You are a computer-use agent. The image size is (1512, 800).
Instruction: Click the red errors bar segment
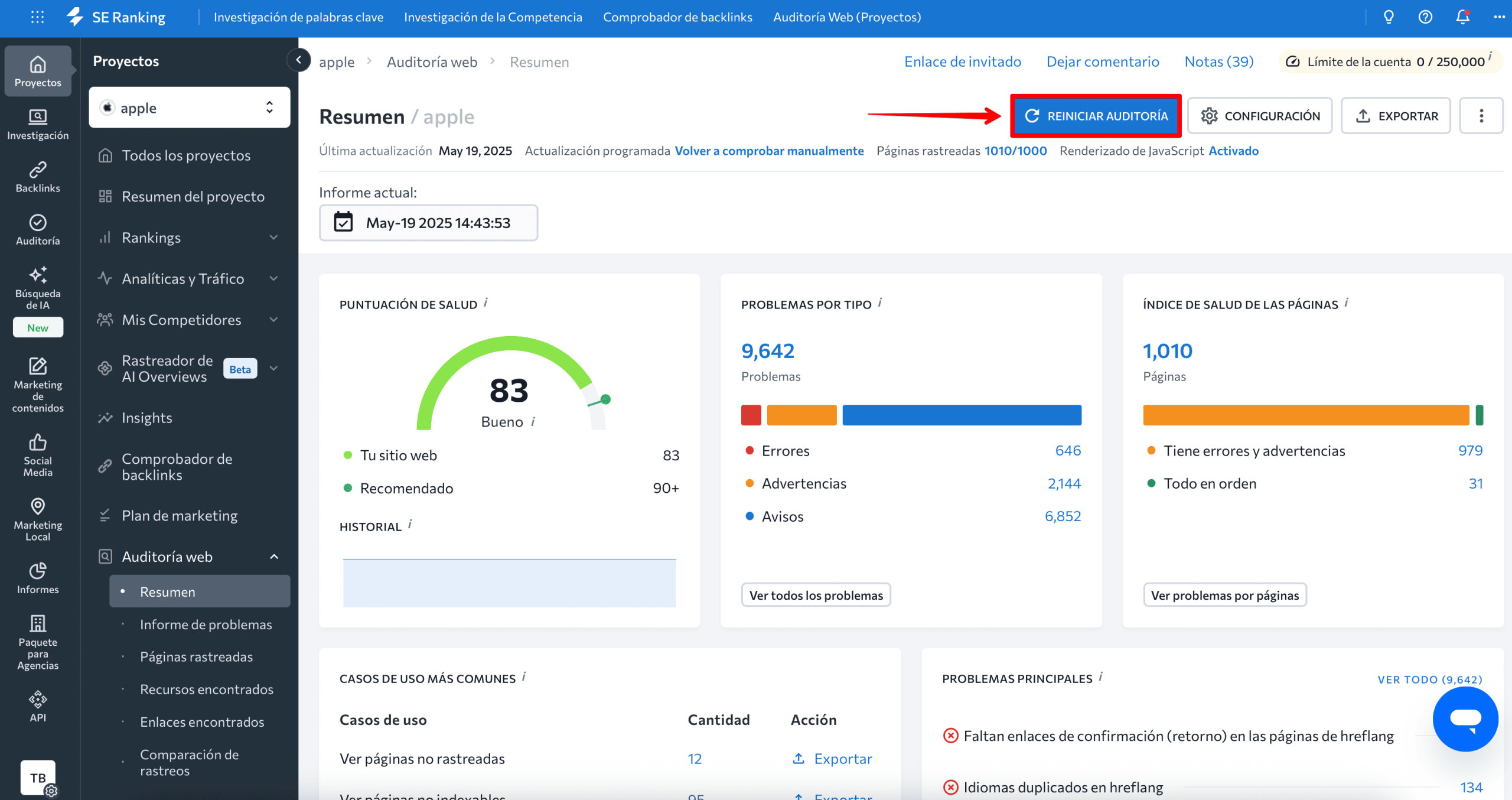[751, 415]
